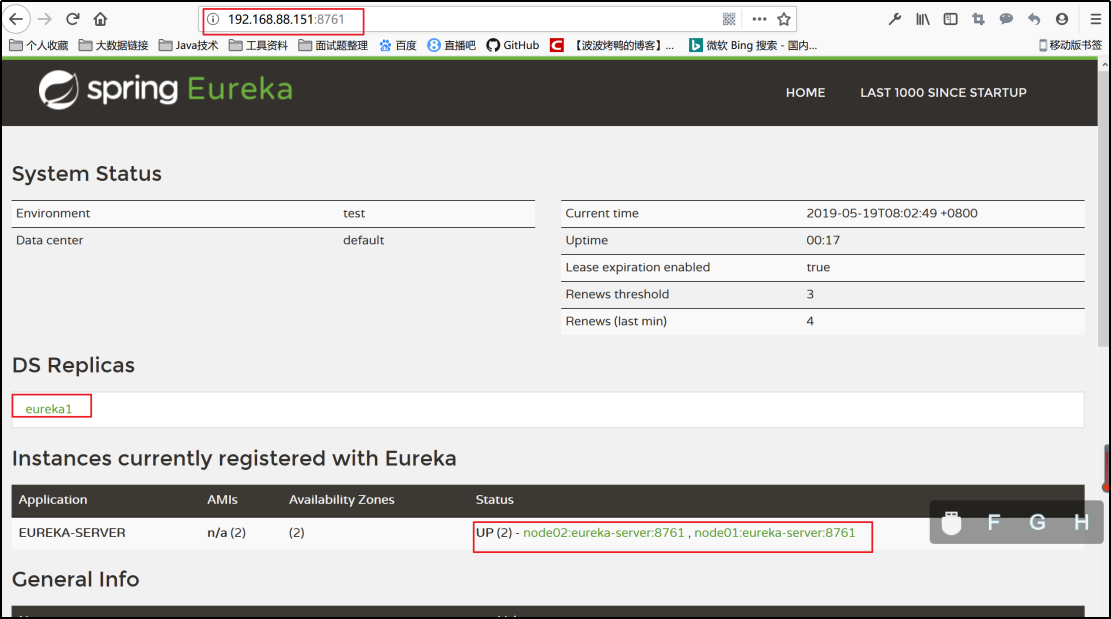
Task: Click the Availability Zones column header
Action: click(x=342, y=499)
